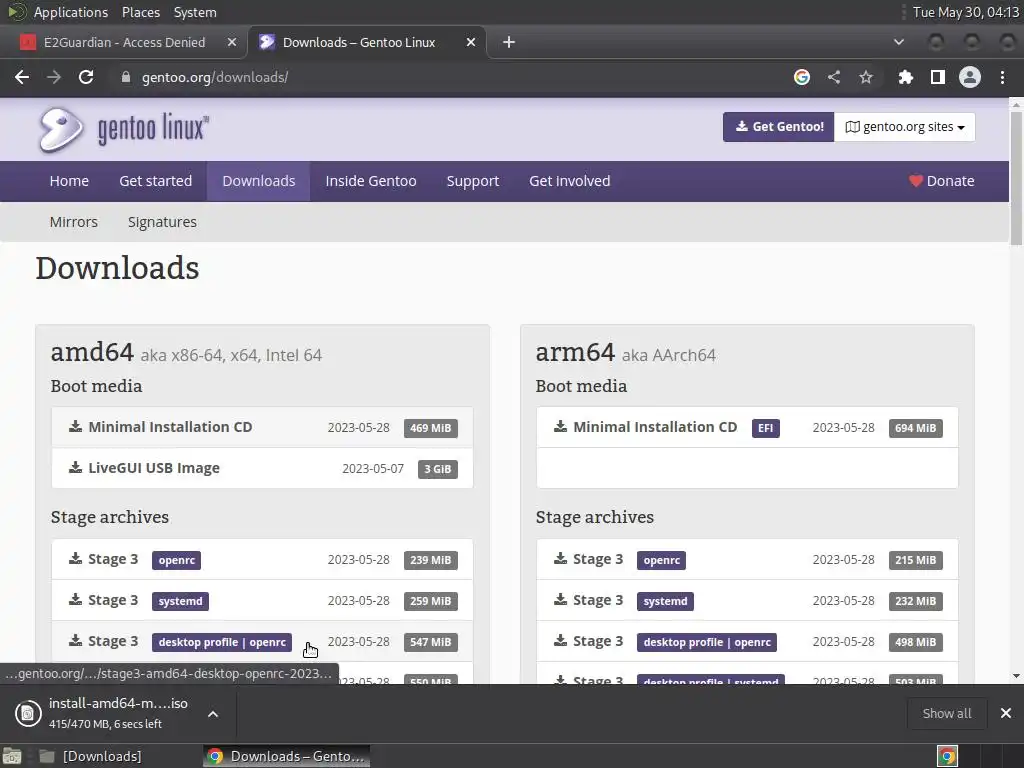Open the Places system menu
Screen dimensions: 1024x768
pos(140,12)
